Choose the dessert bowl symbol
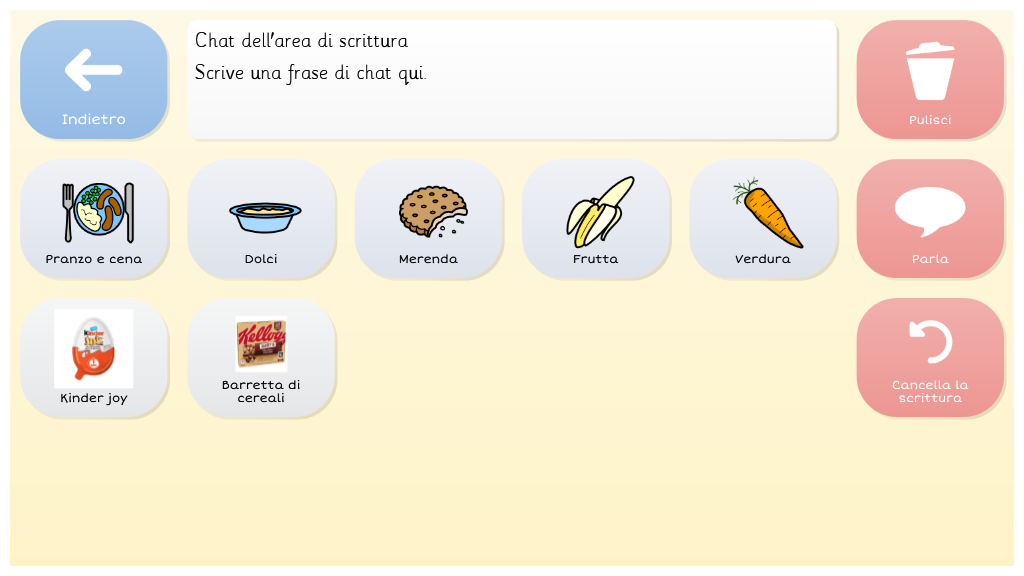1024x576 pixels. 264,215
